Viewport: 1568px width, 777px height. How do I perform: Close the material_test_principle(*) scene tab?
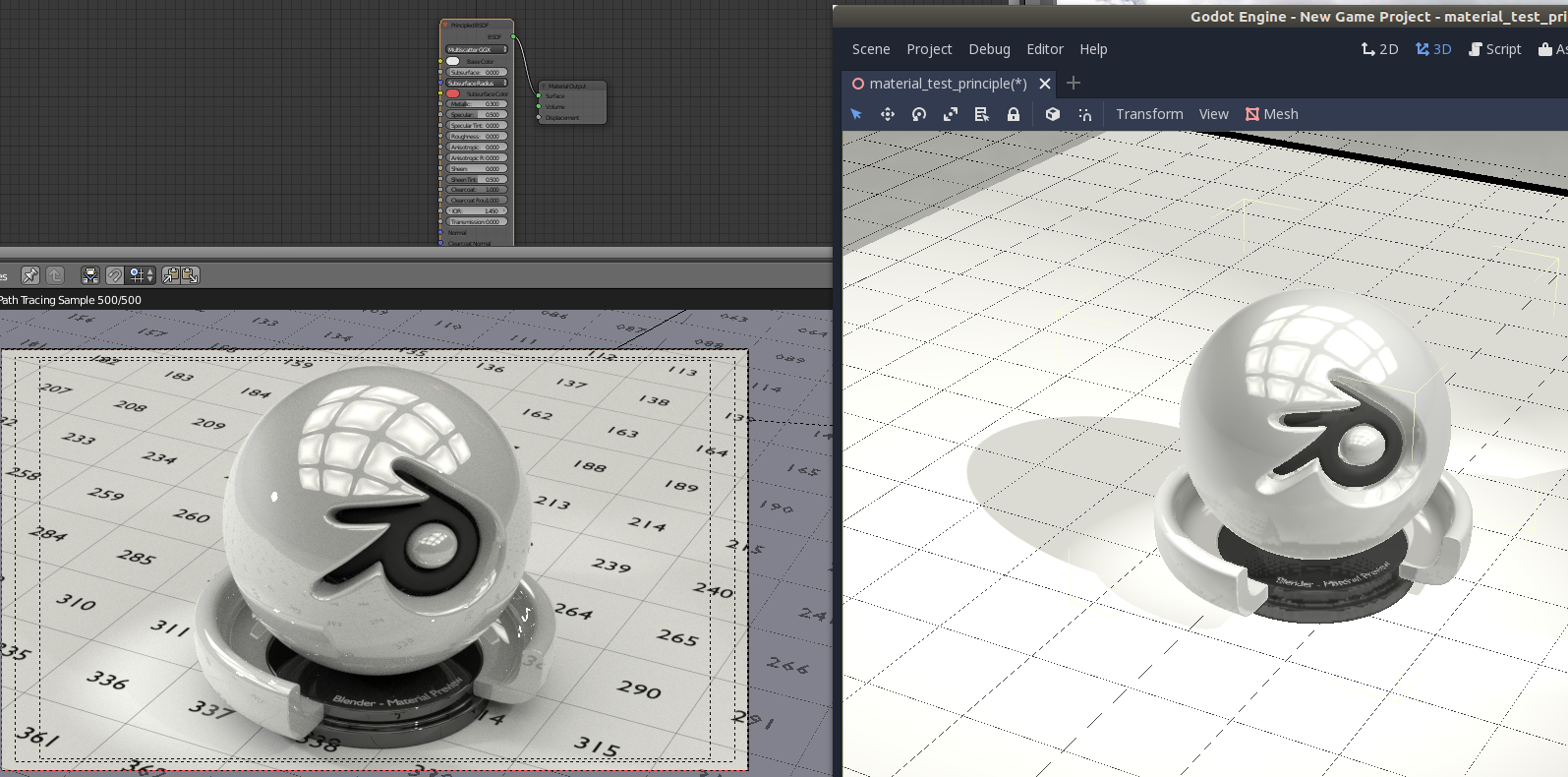pos(1045,84)
